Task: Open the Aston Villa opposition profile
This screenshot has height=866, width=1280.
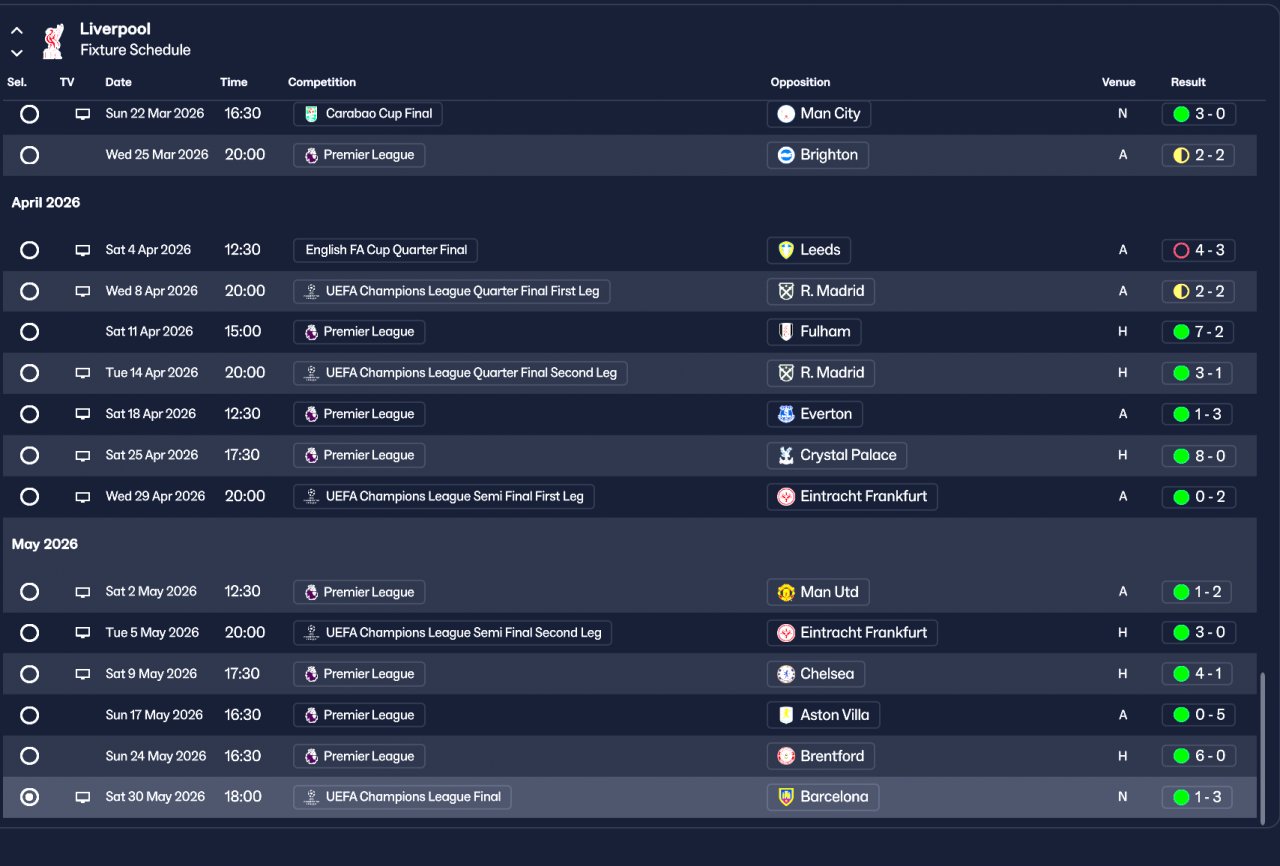Action: point(824,715)
